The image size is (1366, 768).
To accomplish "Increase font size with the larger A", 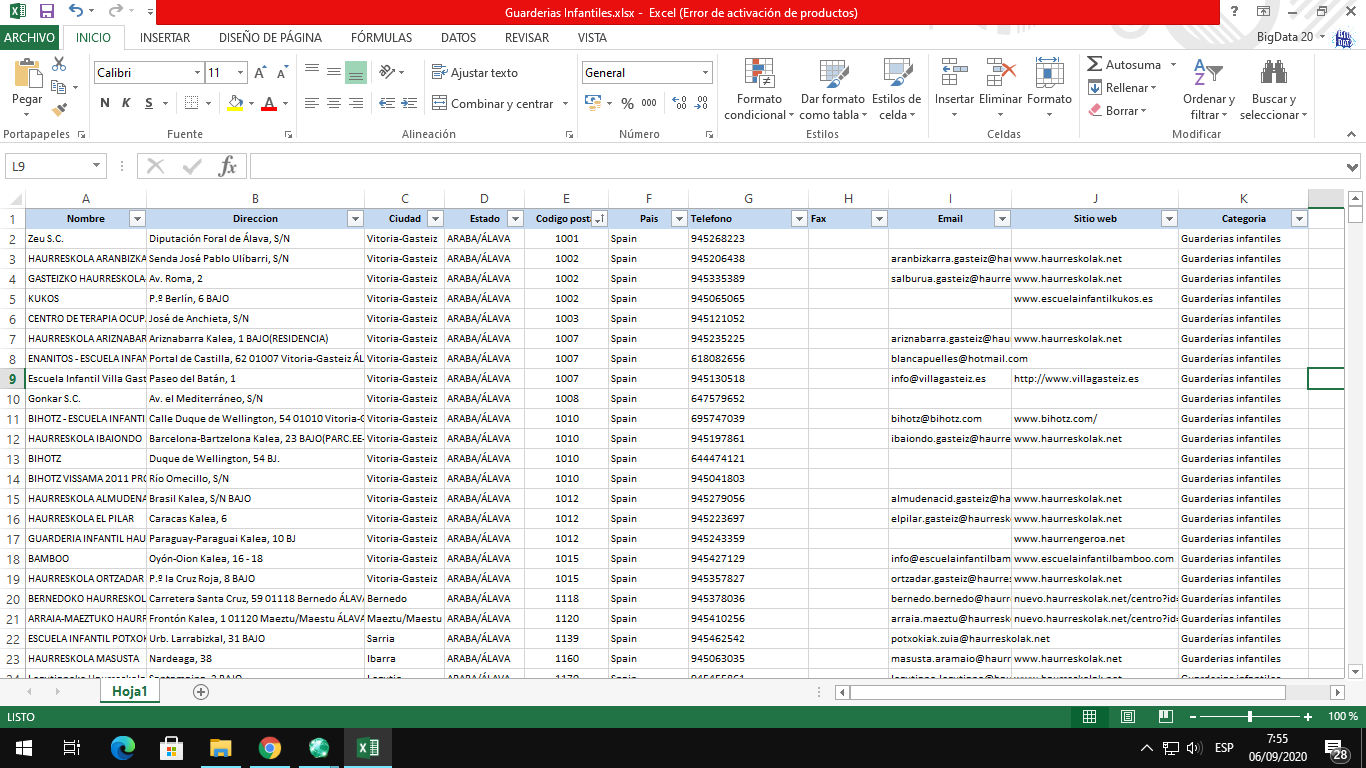I will point(260,73).
